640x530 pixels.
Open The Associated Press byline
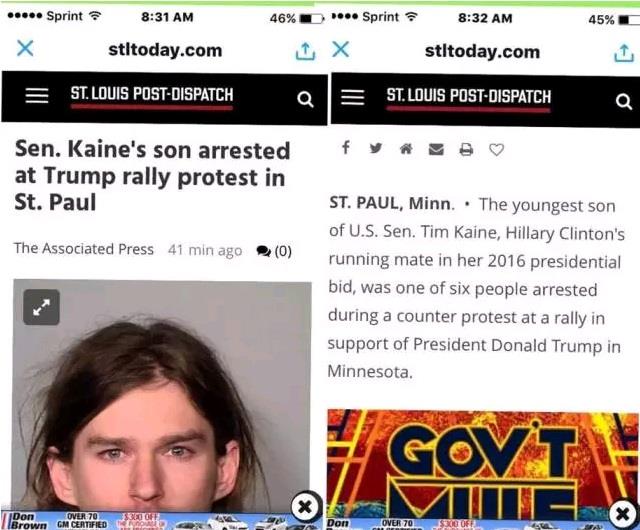(x=84, y=249)
